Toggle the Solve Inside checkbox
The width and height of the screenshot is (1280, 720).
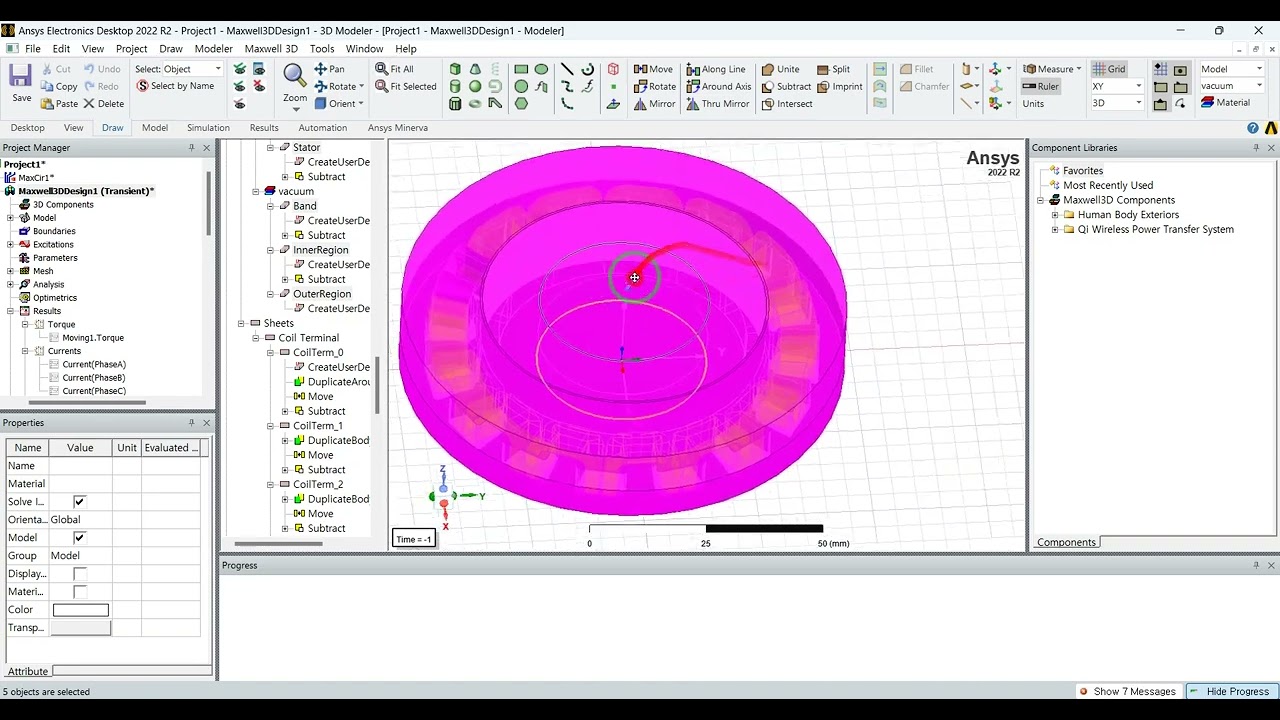pos(79,502)
